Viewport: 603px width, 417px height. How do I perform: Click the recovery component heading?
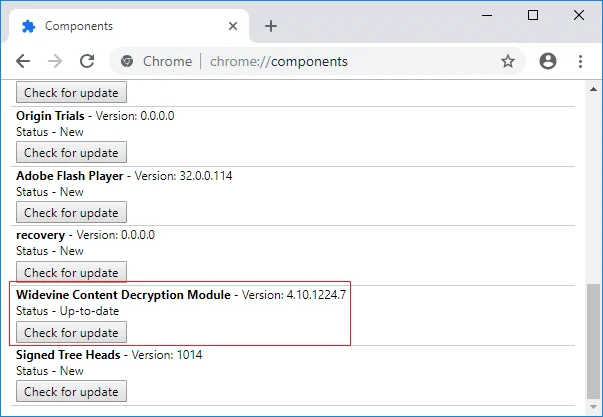pyautogui.click(x=40, y=235)
